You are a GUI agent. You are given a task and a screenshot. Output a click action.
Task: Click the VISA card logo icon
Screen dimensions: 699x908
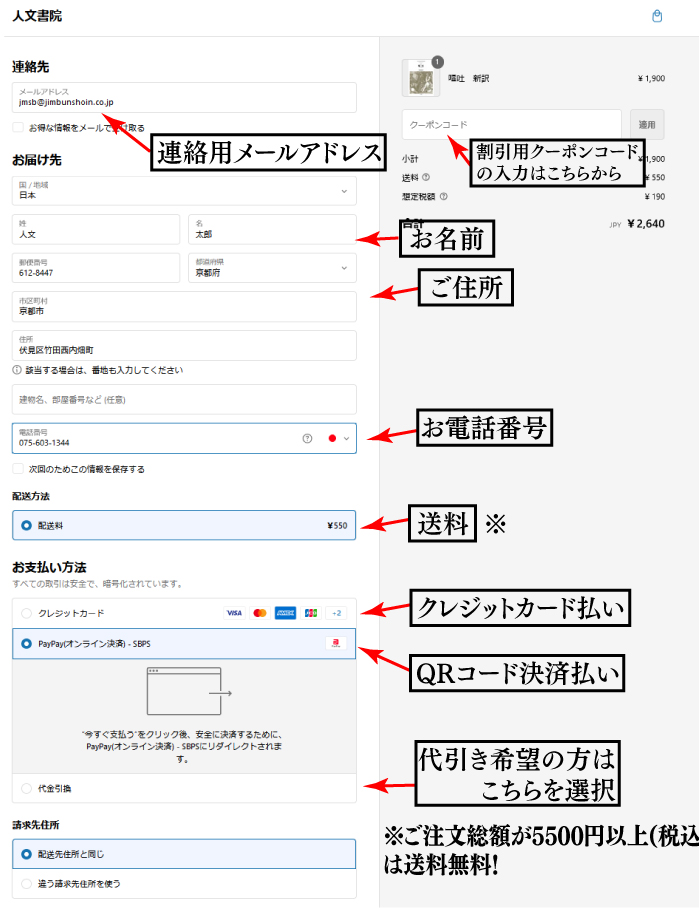pos(234,613)
